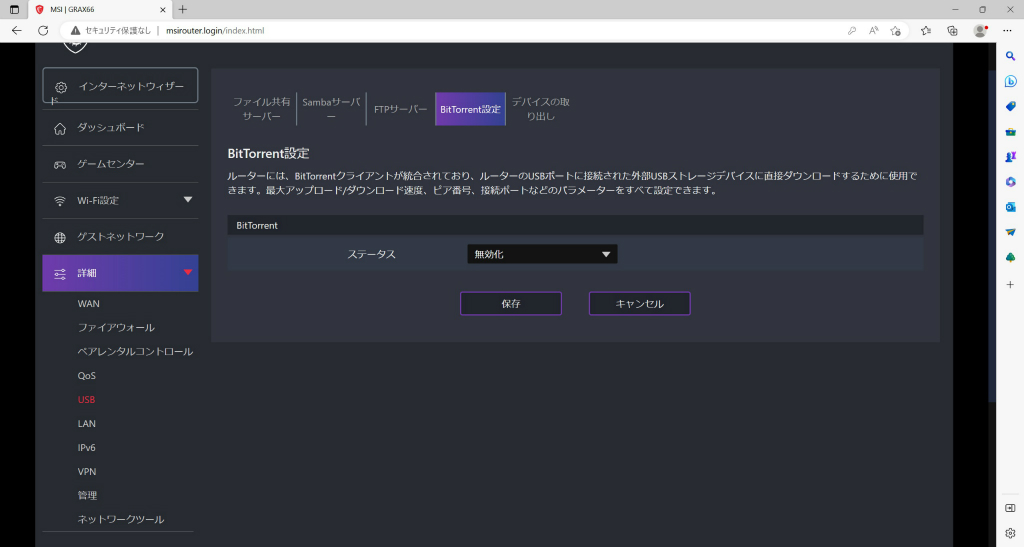Click the Dashboard home icon
1024x547 pixels.
coord(60,129)
